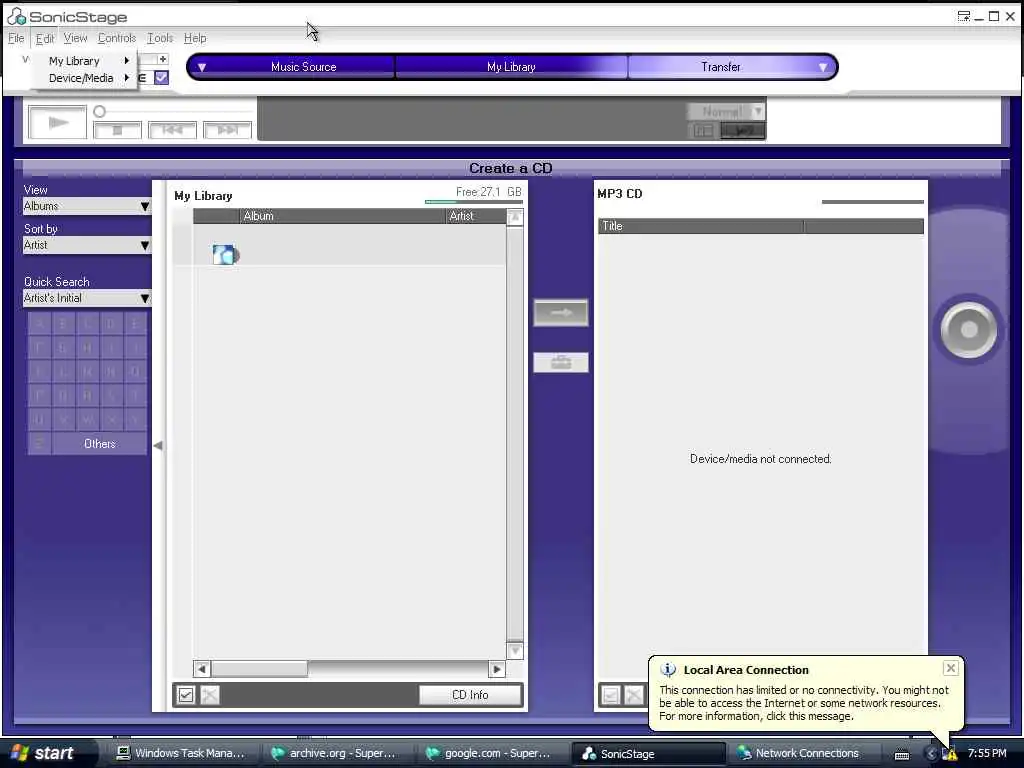Transfer selected album with the right-arrow button

pos(561,313)
